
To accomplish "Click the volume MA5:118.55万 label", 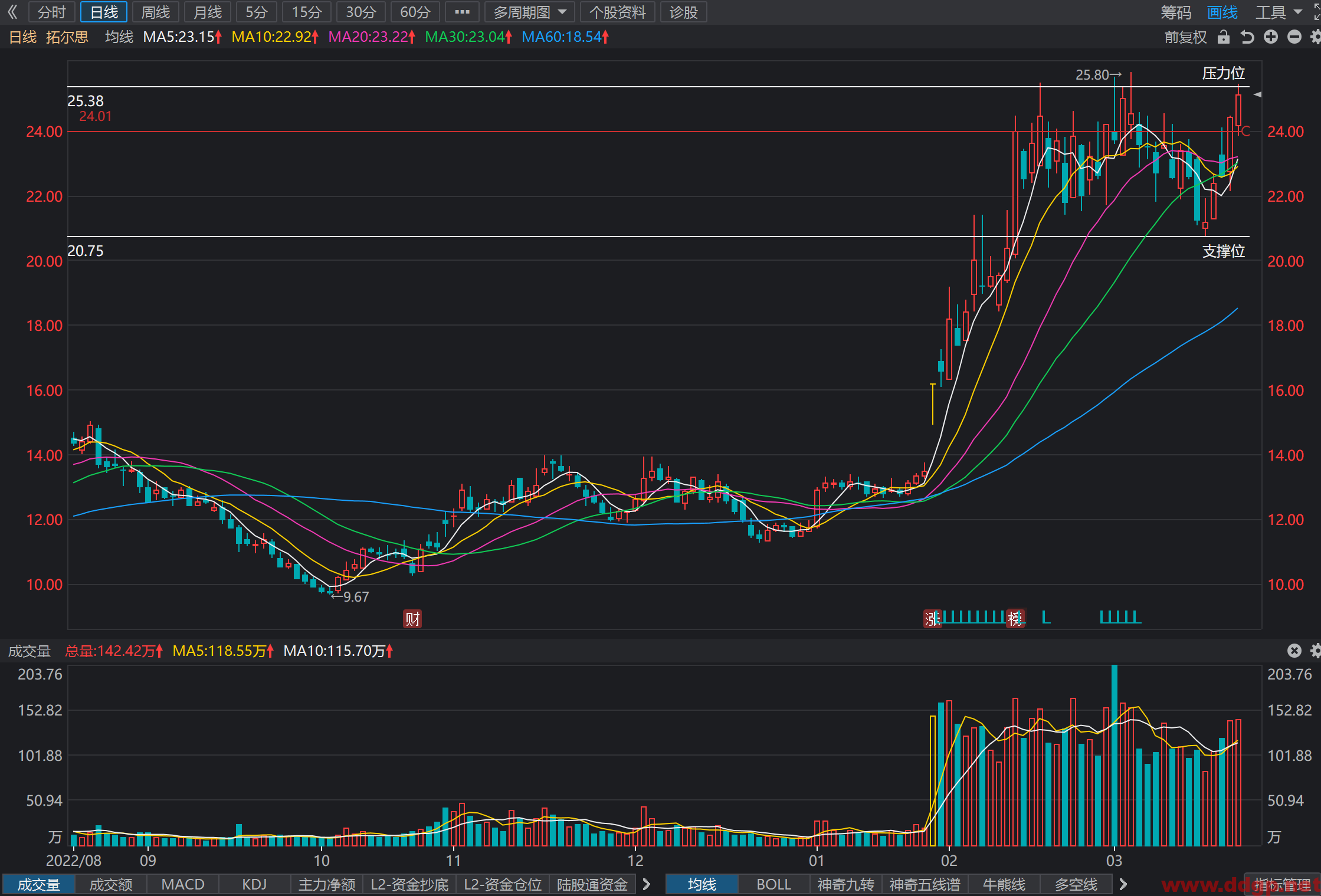I will pos(223,651).
